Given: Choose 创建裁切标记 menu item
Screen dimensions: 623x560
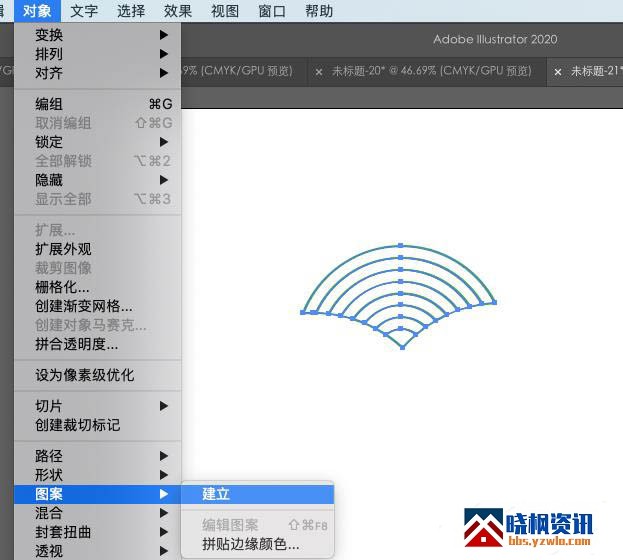Looking at the screenshot, I should tap(77, 425).
